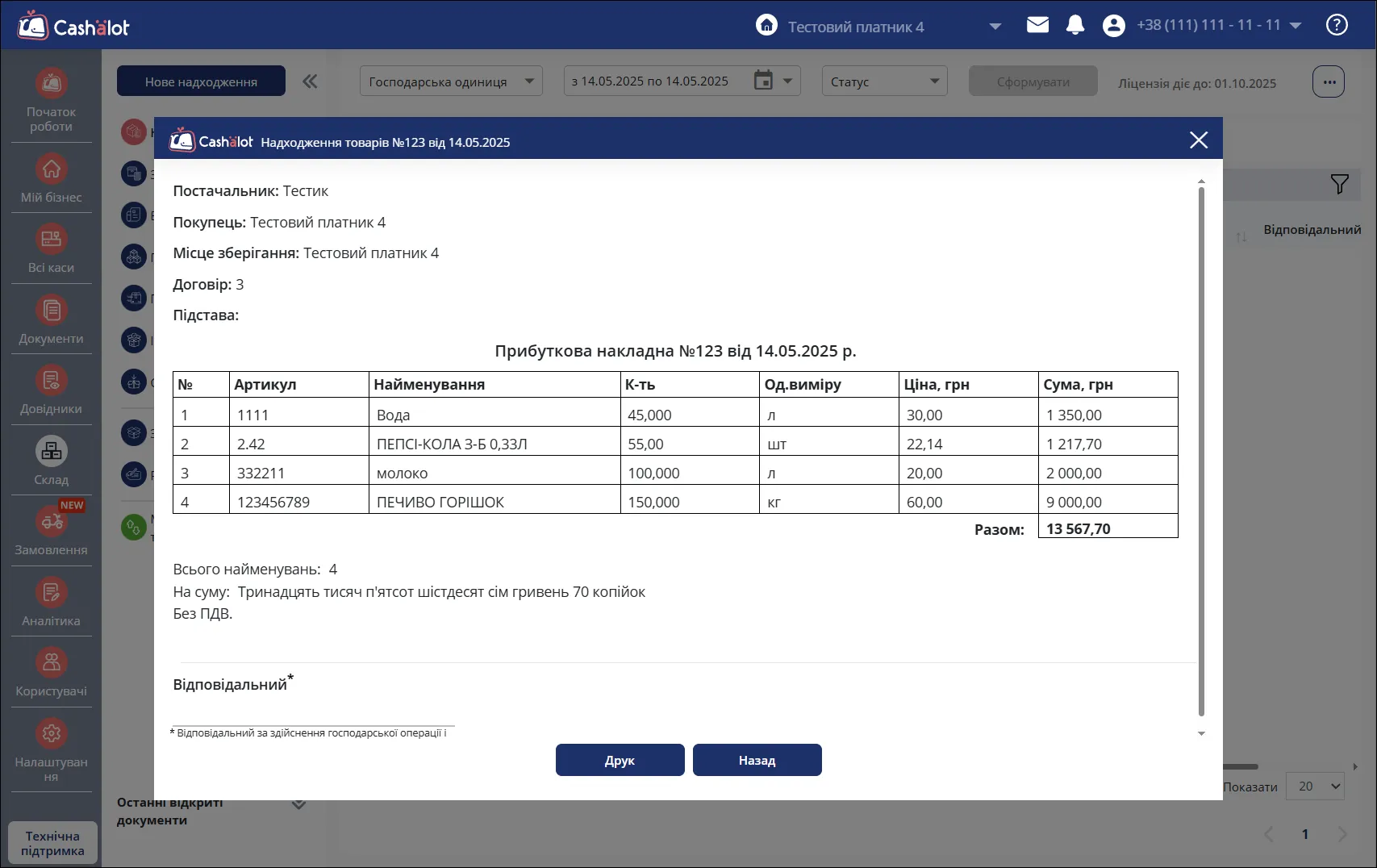Click background table horizontal scrollbar
This screenshot has width=1377, height=868.
[x=1241, y=766]
